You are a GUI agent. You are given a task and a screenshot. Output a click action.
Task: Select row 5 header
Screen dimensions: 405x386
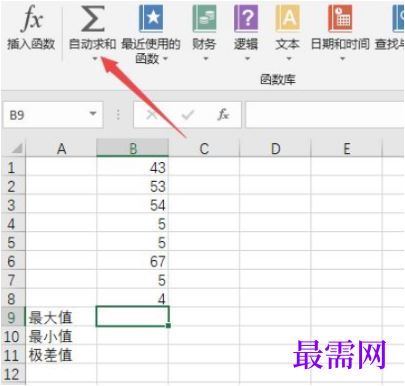click(12, 242)
